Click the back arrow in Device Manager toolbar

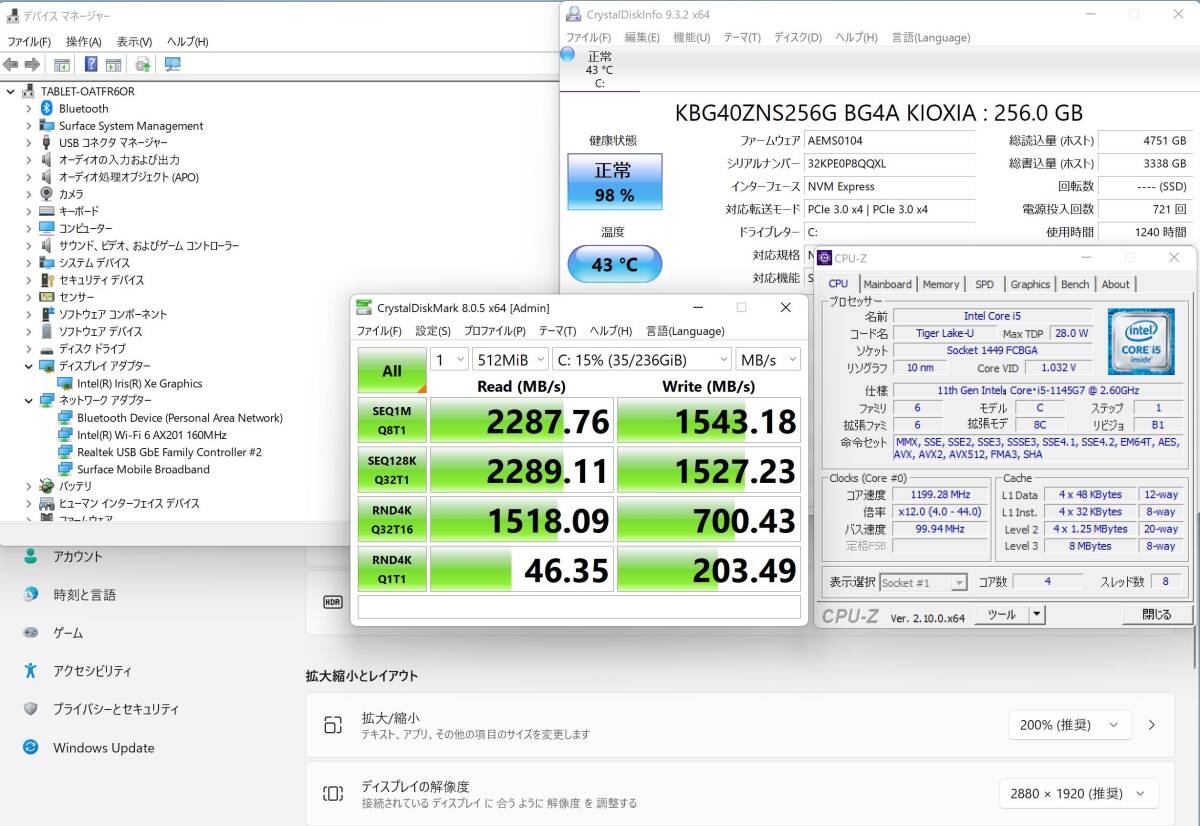(10, 65)
